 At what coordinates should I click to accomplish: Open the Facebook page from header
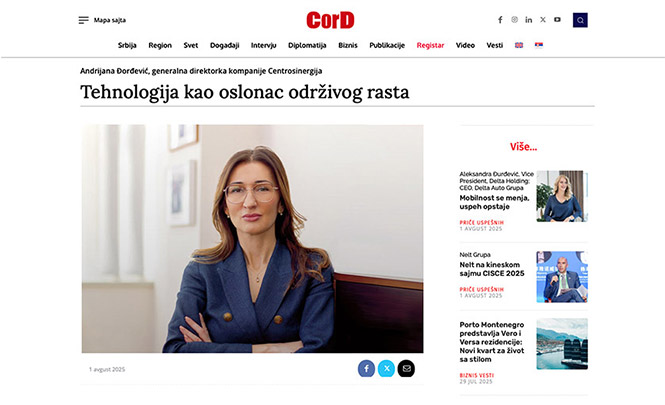pos(500,20)
